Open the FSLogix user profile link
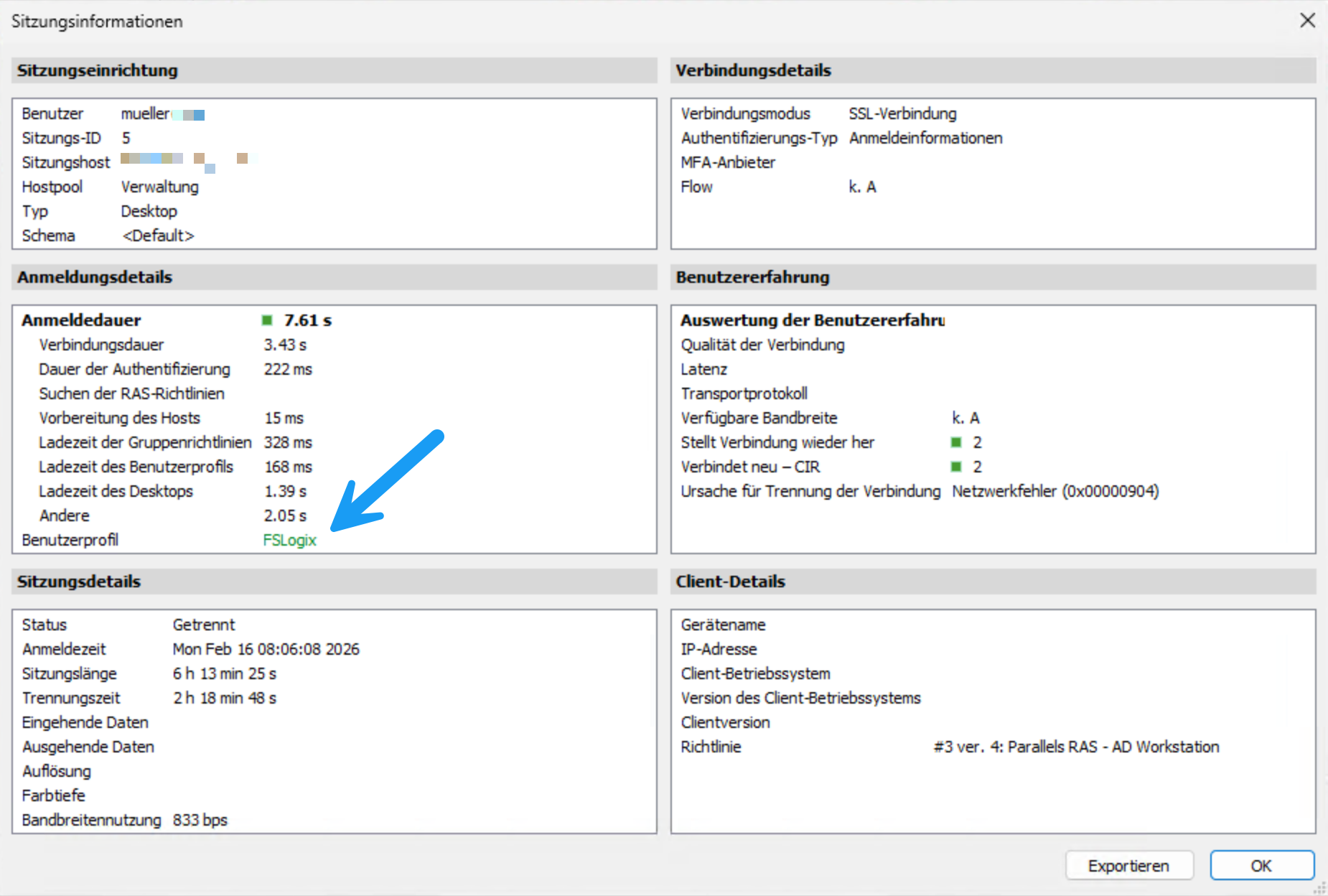 [289, 540]
